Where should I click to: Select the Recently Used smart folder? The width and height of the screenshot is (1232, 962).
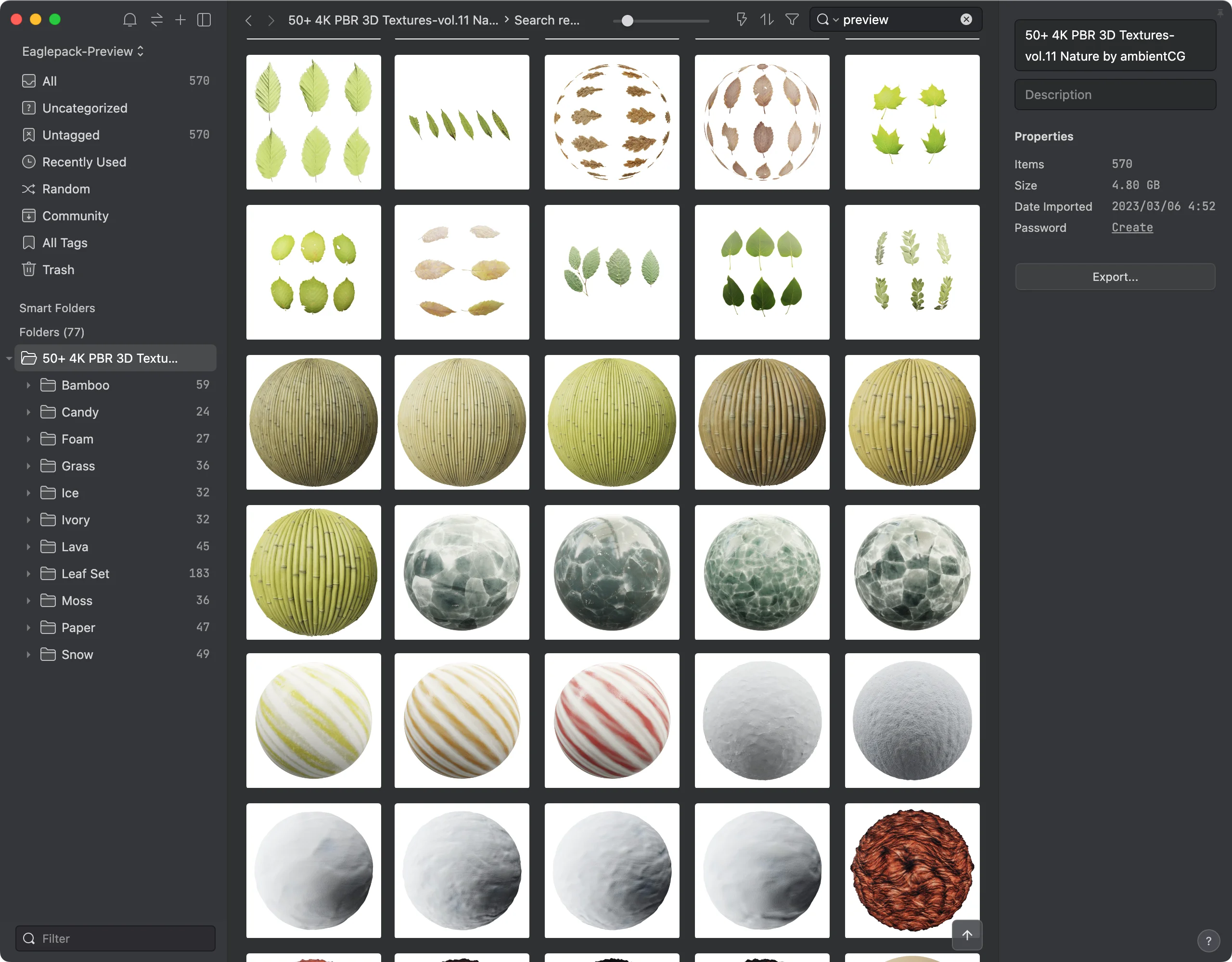point(84,161)
